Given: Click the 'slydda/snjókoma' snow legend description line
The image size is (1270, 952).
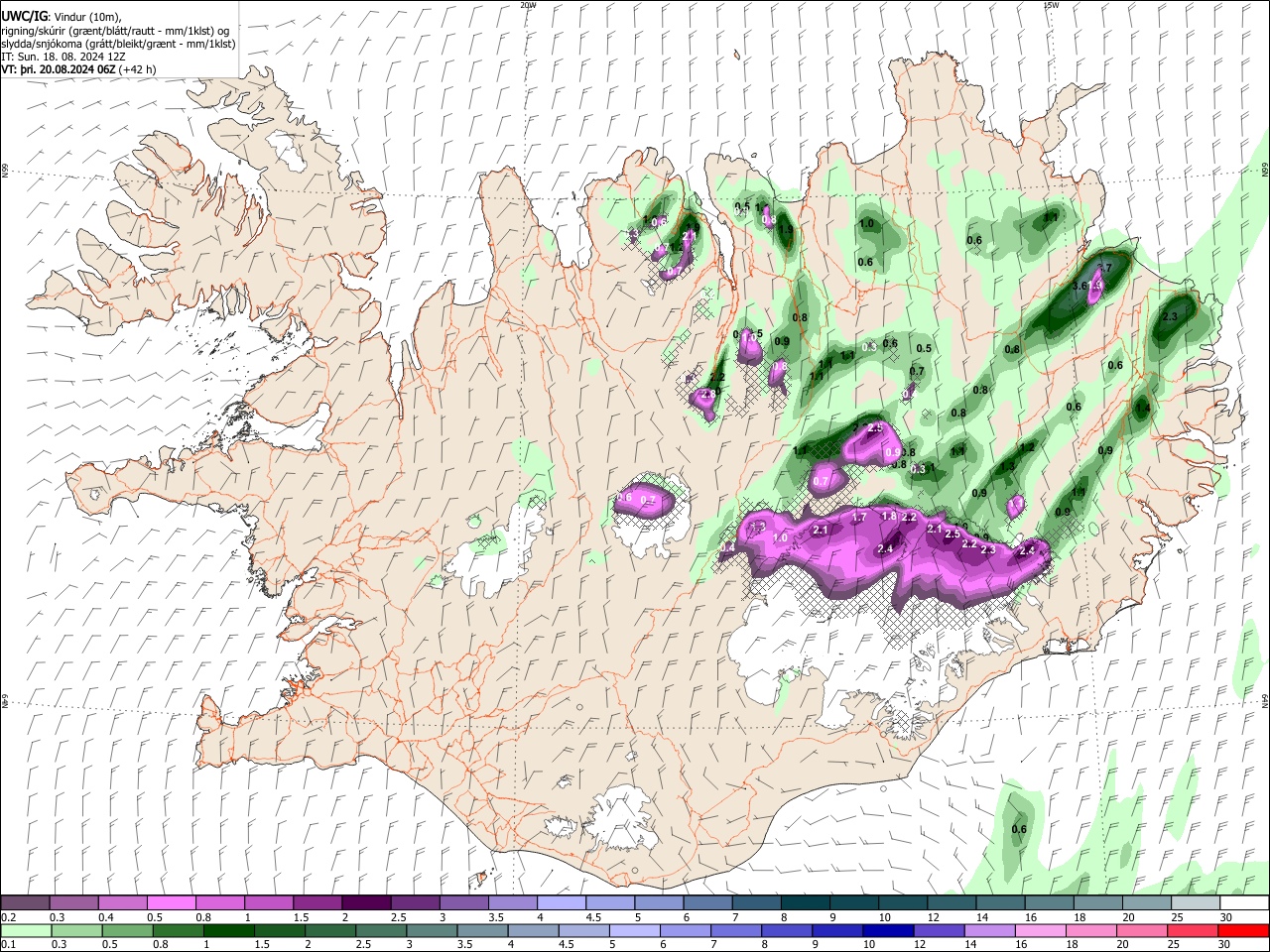Looking at the screenshot, I should coord(118,44).
